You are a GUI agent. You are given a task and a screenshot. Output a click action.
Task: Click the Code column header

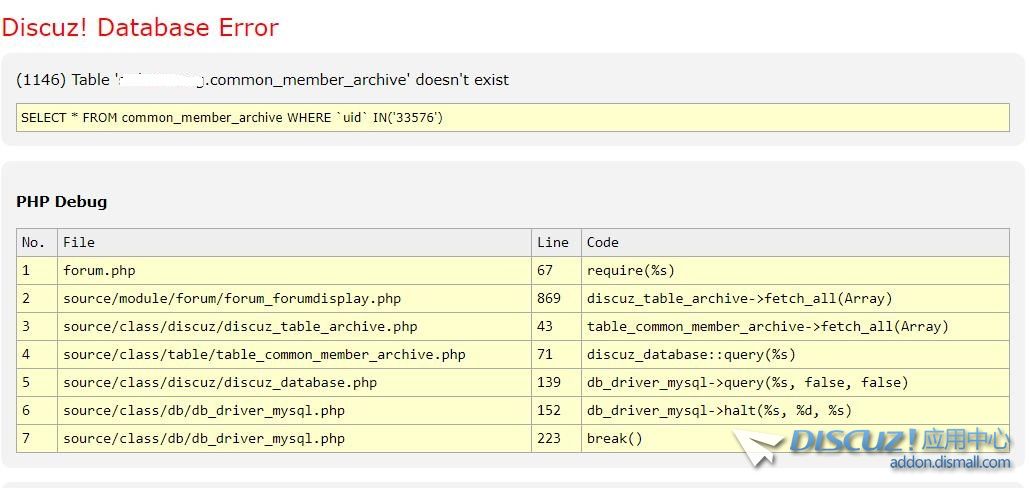pyautogui.click(x=603, y=242)
